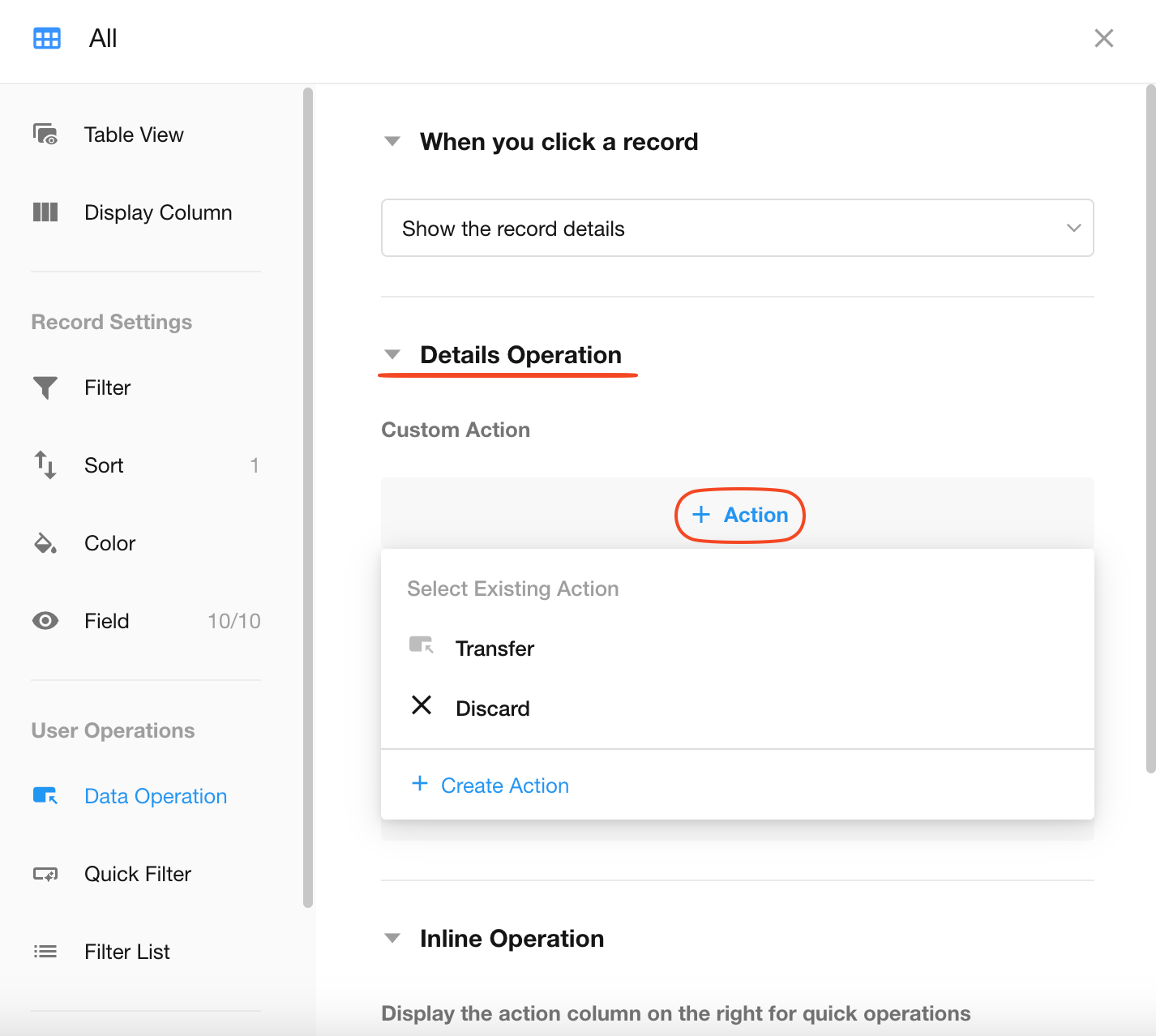
Task: Click the Filter List icon
Action: pyautogui.click(x=45, y=952)
